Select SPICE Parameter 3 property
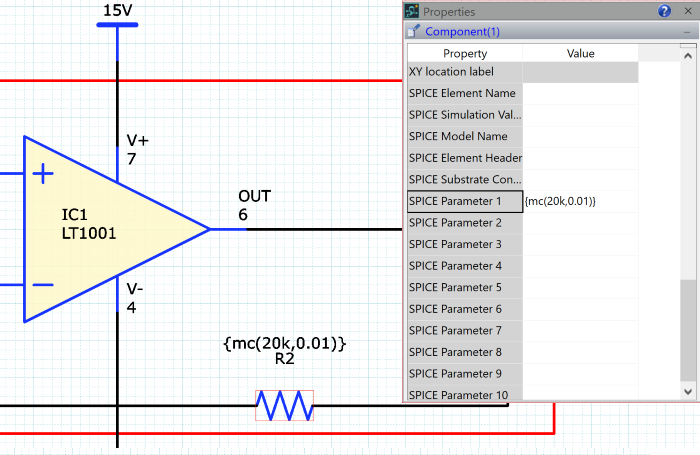This screenshot has height=455, width=700. 465,244
